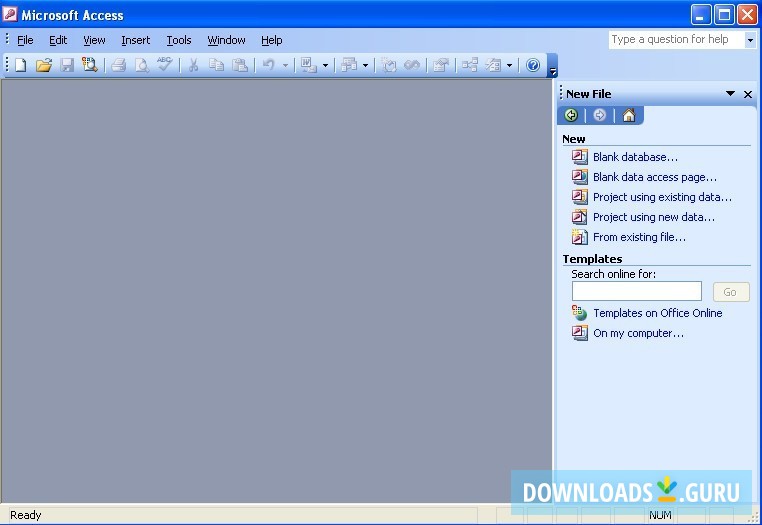
Task: Click the New Object toolbar icon
Action: pyautogui.click(x=493, y=65)
